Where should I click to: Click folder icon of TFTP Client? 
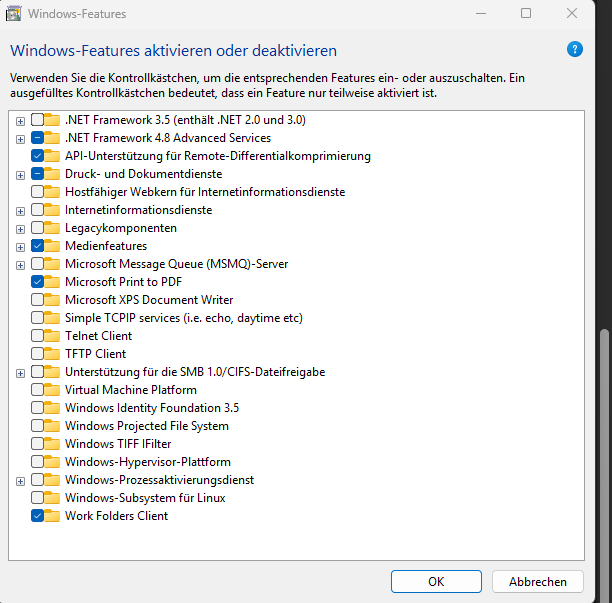[x=52, y=354]
